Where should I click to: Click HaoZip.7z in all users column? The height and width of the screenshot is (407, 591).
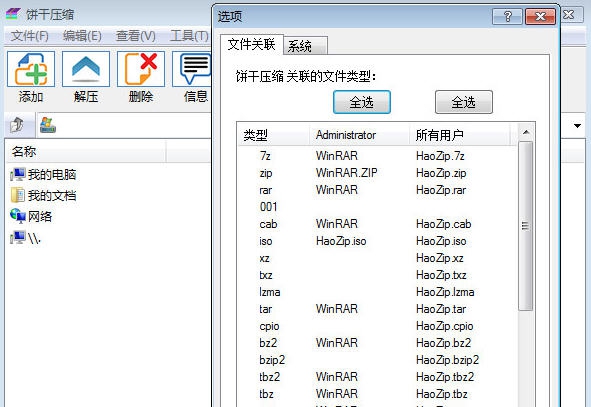[440, 156]
